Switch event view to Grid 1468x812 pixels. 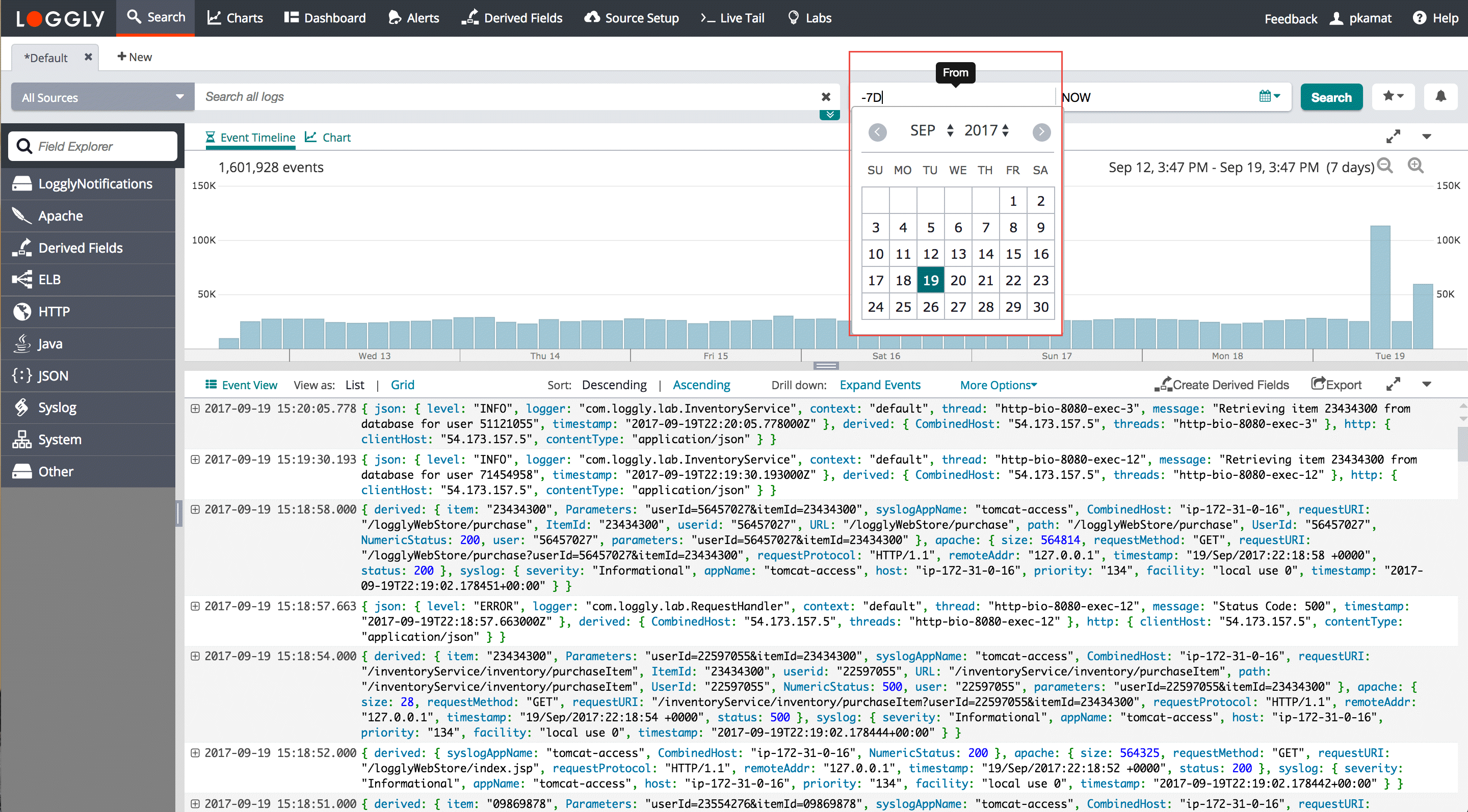(x=402, y=385)
